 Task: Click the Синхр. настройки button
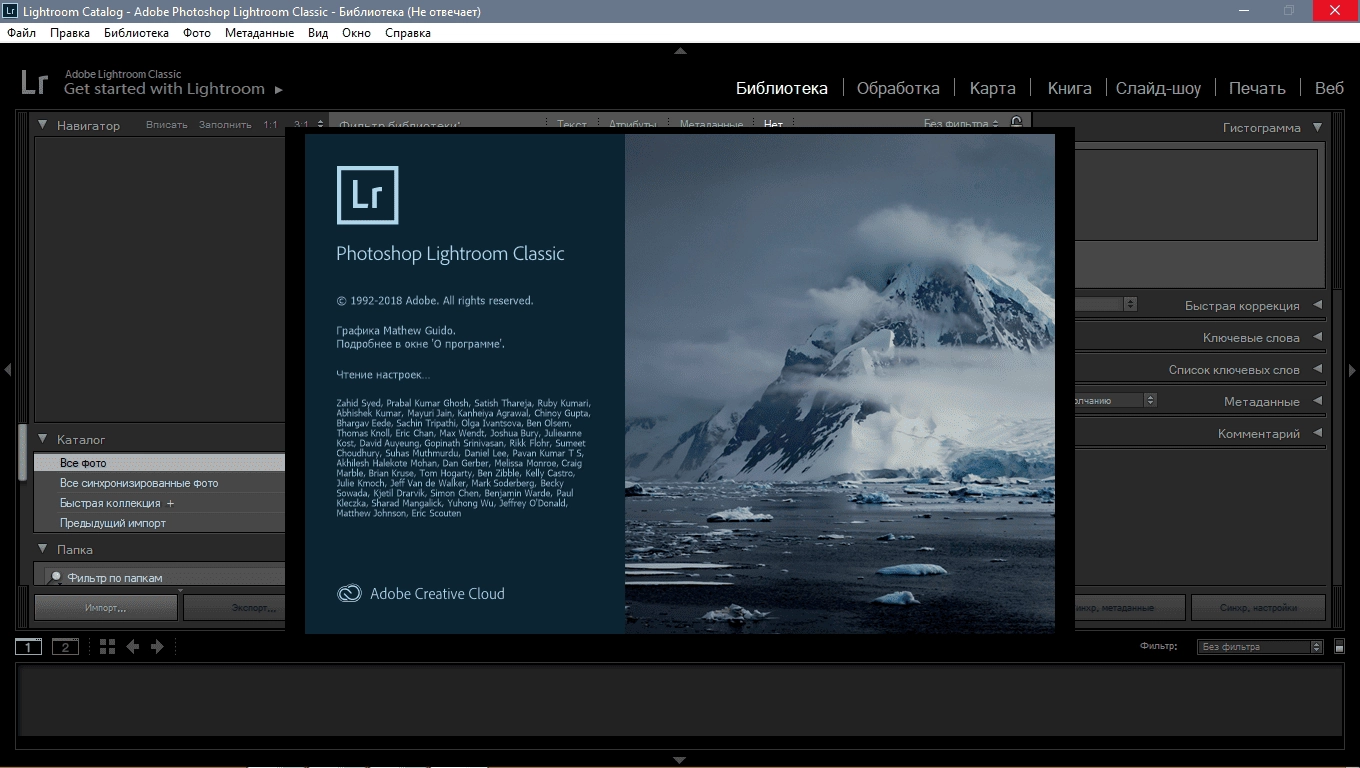[1258, 607]
